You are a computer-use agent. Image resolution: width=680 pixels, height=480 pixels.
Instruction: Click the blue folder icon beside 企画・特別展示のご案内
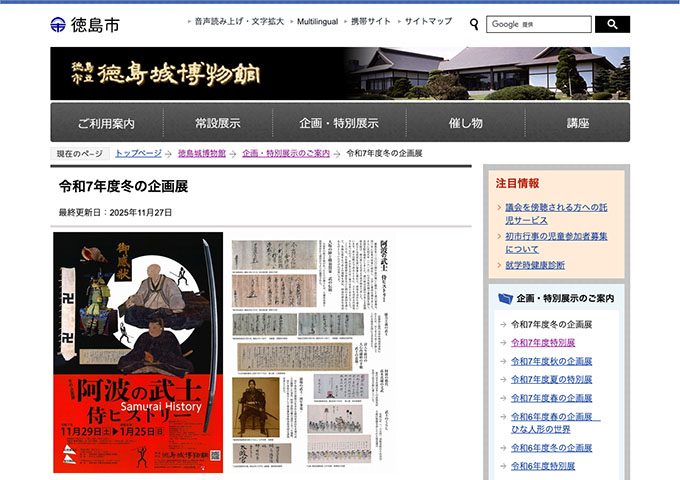(x=505, y=298)
